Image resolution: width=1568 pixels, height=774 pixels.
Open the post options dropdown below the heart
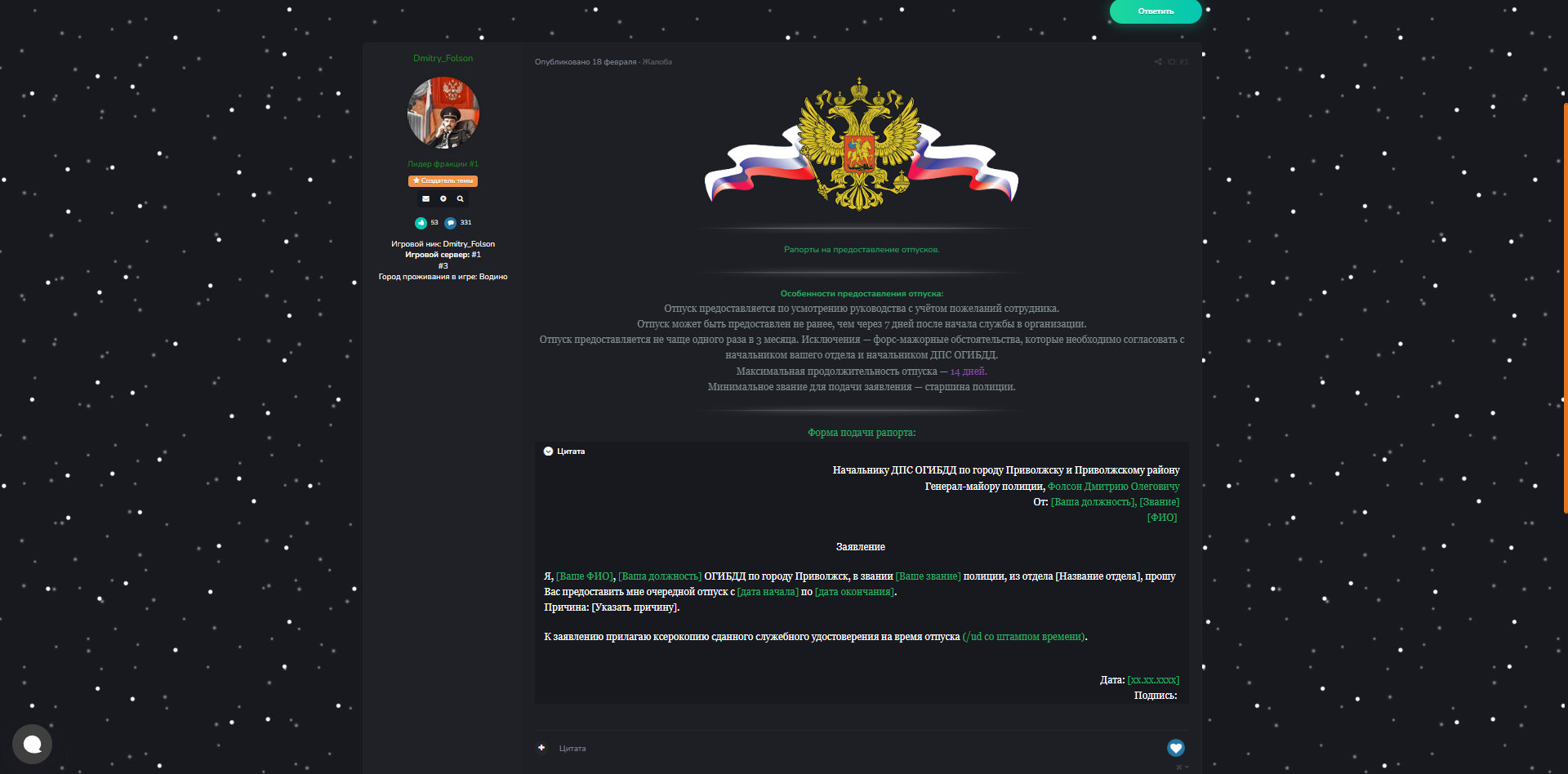tap(1182, 767)
